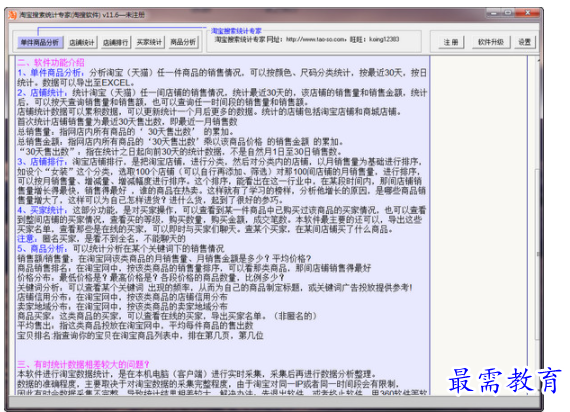The width and height of the screenshot is (570, 412).
Task: Click the line starting 宝贝排名
Action: pyautogui.click(x=140, y=335)
